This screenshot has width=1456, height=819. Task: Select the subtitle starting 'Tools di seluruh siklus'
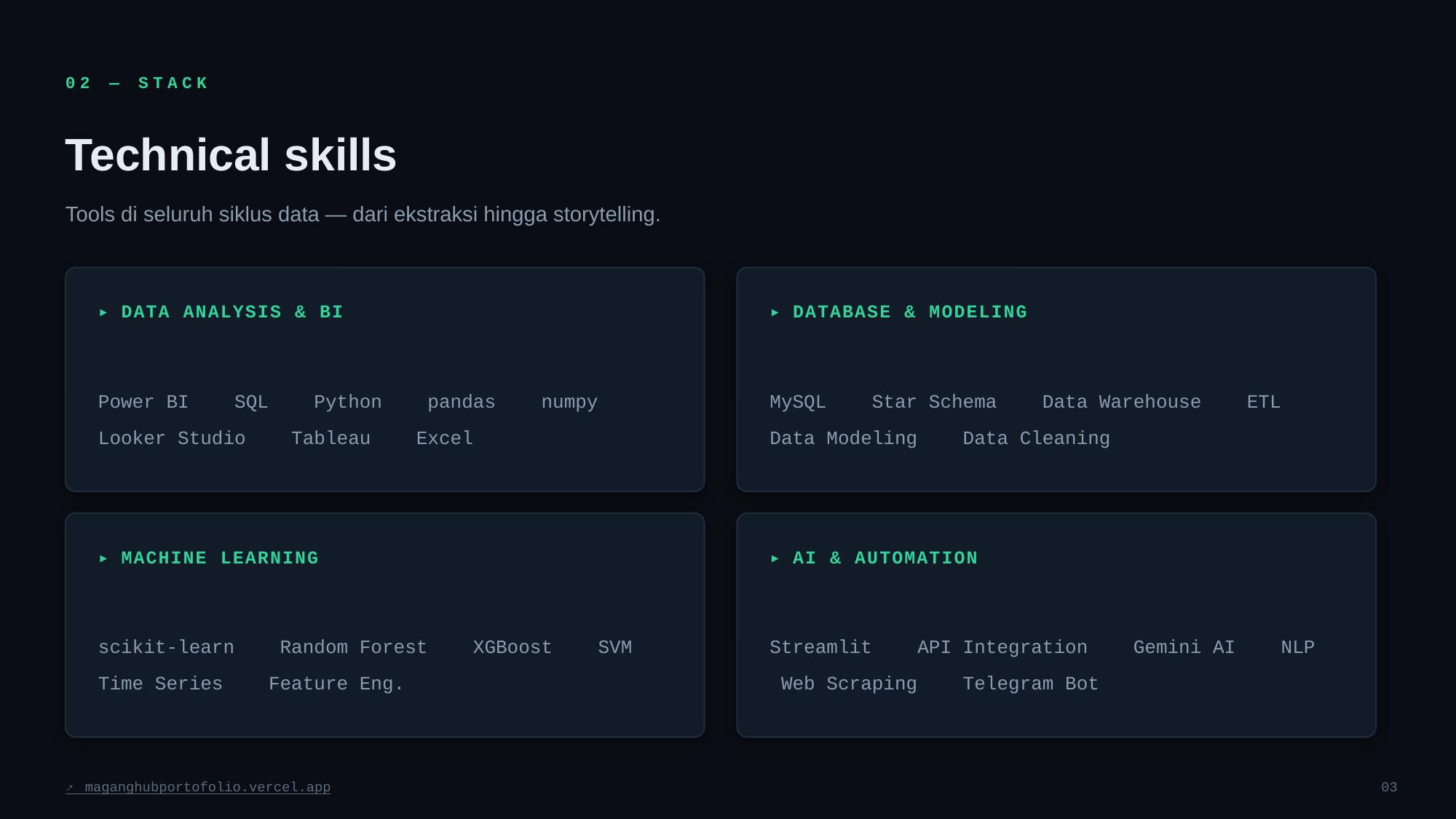(x=363, y=214)
